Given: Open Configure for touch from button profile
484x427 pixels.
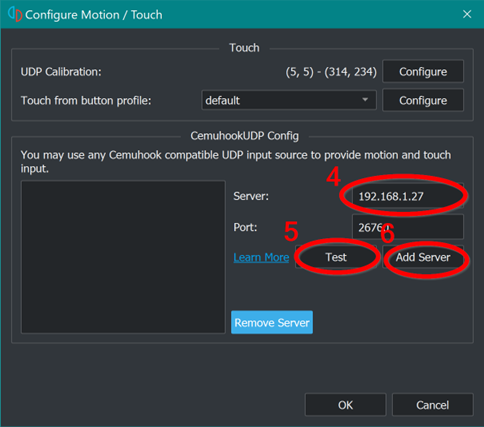Looking at the screenshot, I should (423, 100).
